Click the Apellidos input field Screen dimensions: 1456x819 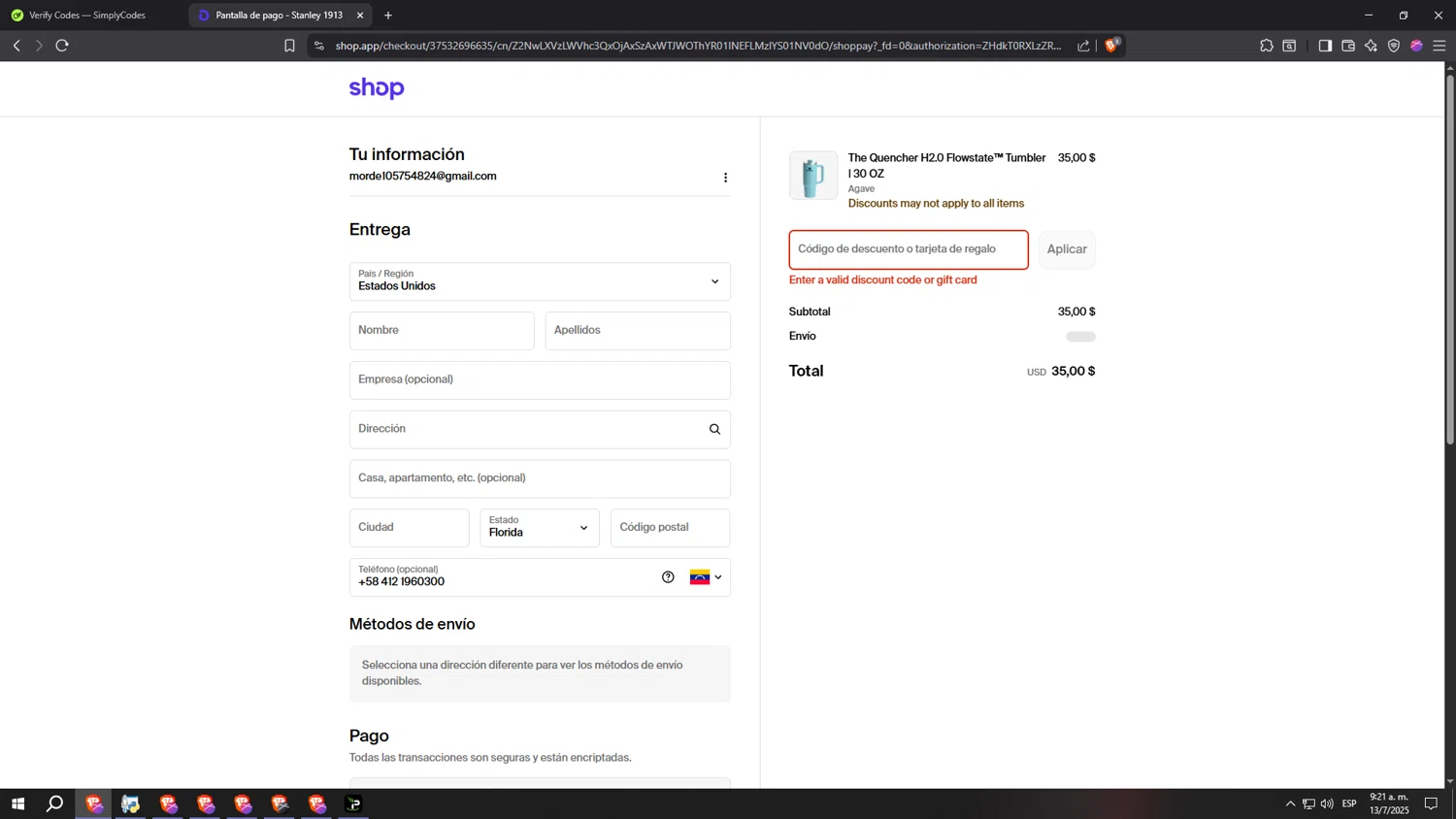638,331
